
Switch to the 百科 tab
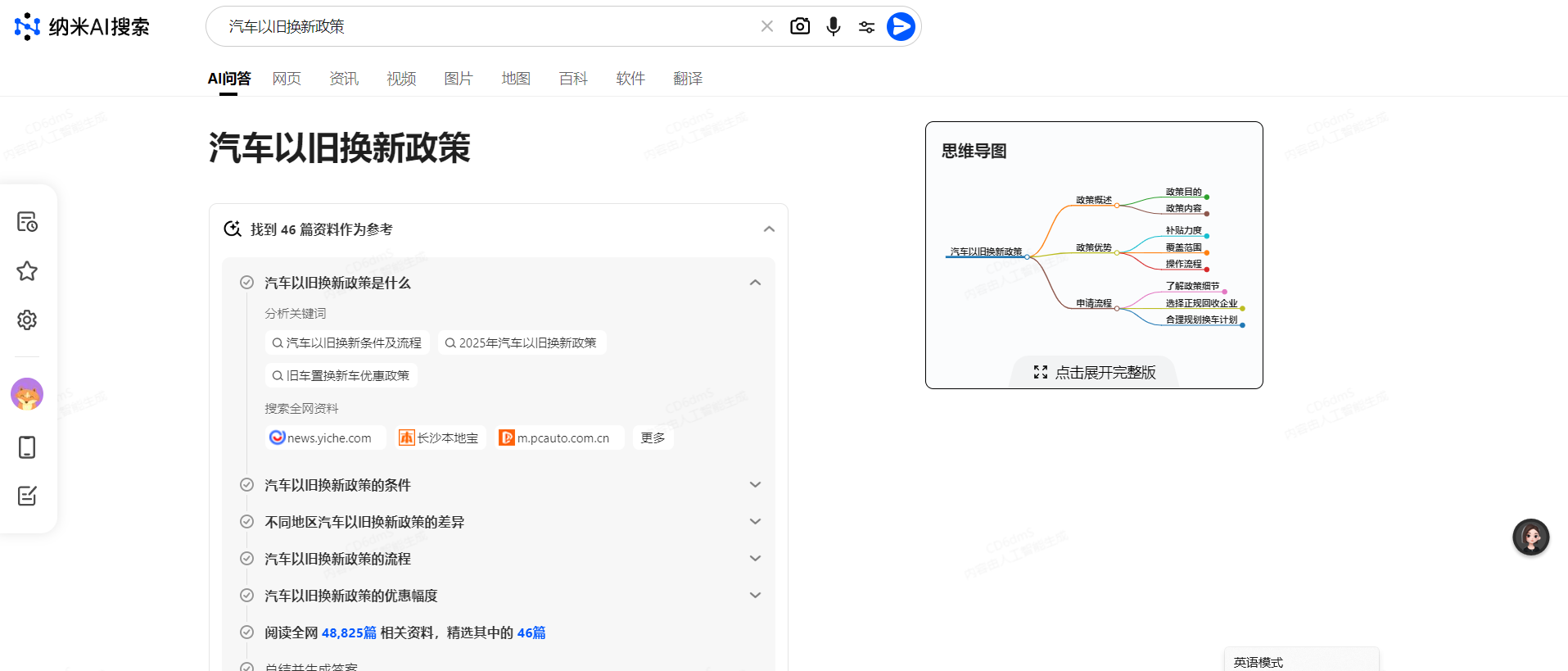[x=573, y=79]
